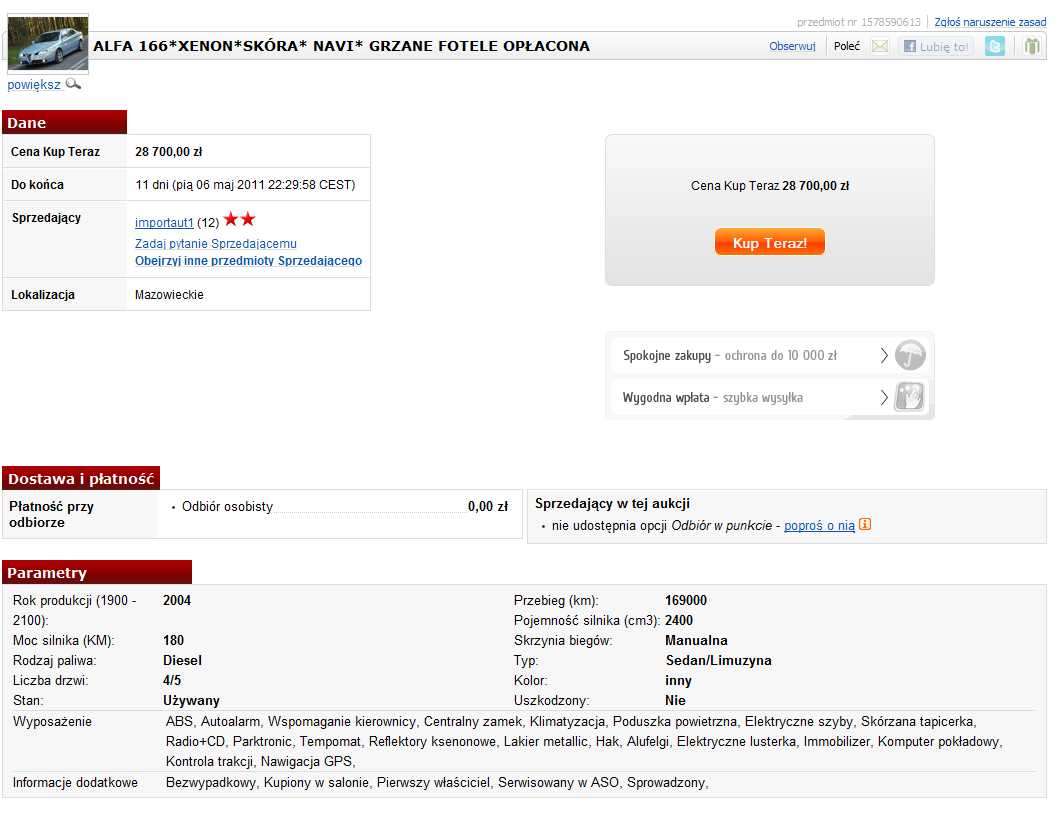Click the green icon right of Twitter

[1032, 47]
